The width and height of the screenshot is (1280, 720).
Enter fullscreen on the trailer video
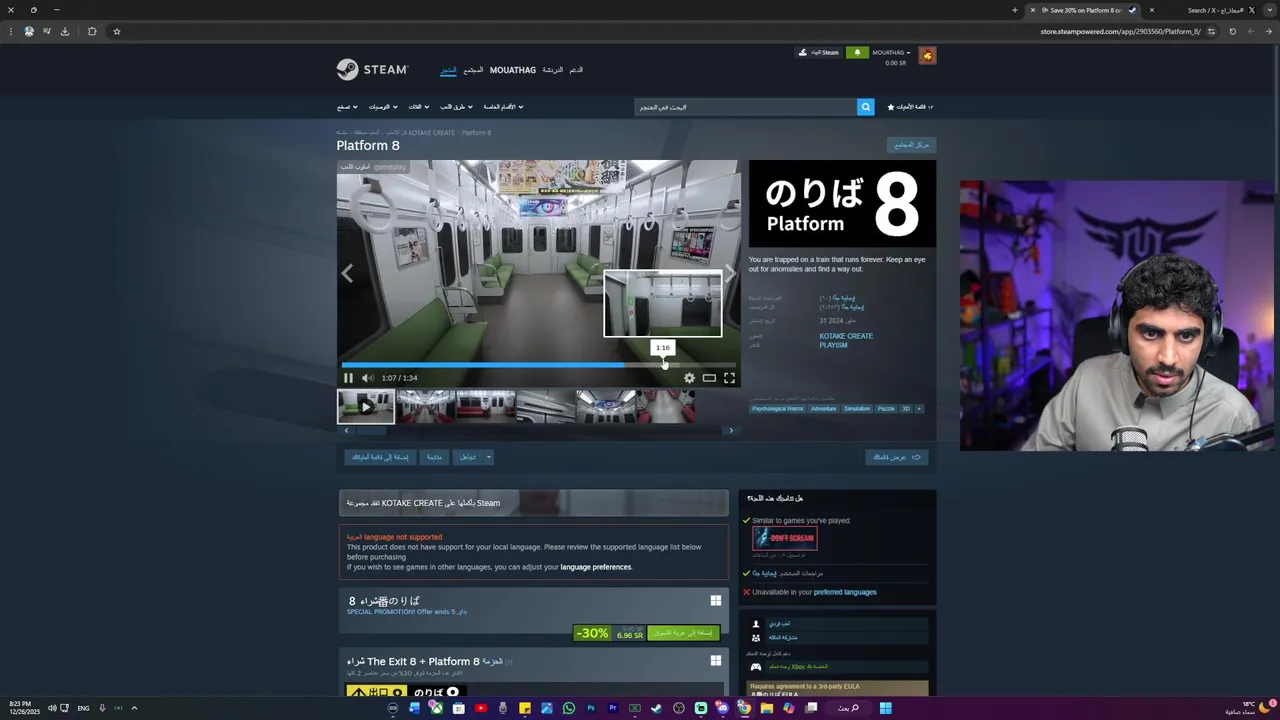tap(729, 378)
